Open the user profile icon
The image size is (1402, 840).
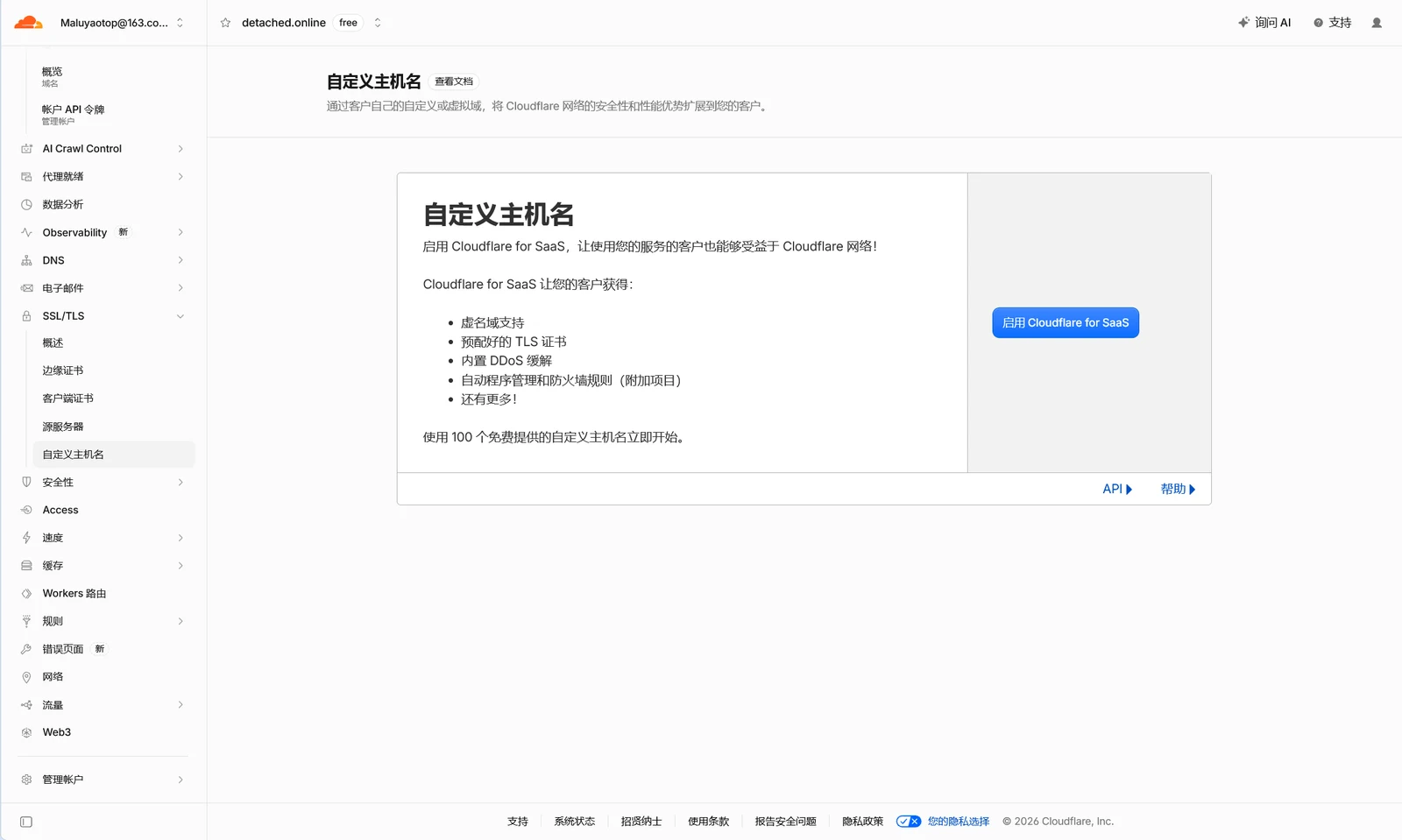(1377, 23)
